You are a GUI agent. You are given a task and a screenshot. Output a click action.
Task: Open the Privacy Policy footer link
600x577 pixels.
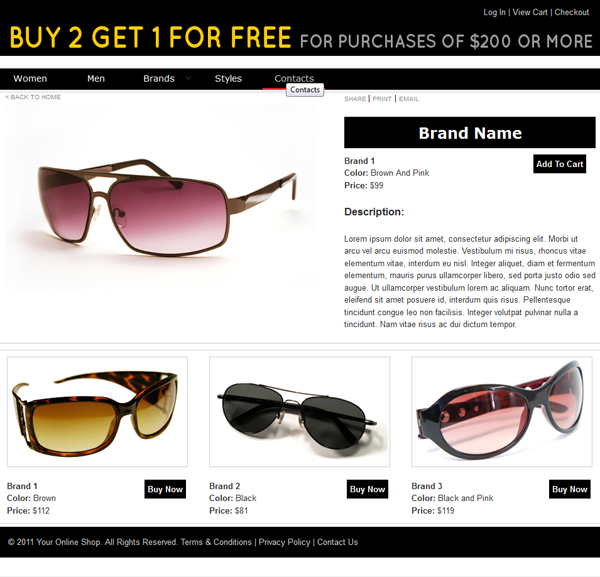click(x=284, y=542)
